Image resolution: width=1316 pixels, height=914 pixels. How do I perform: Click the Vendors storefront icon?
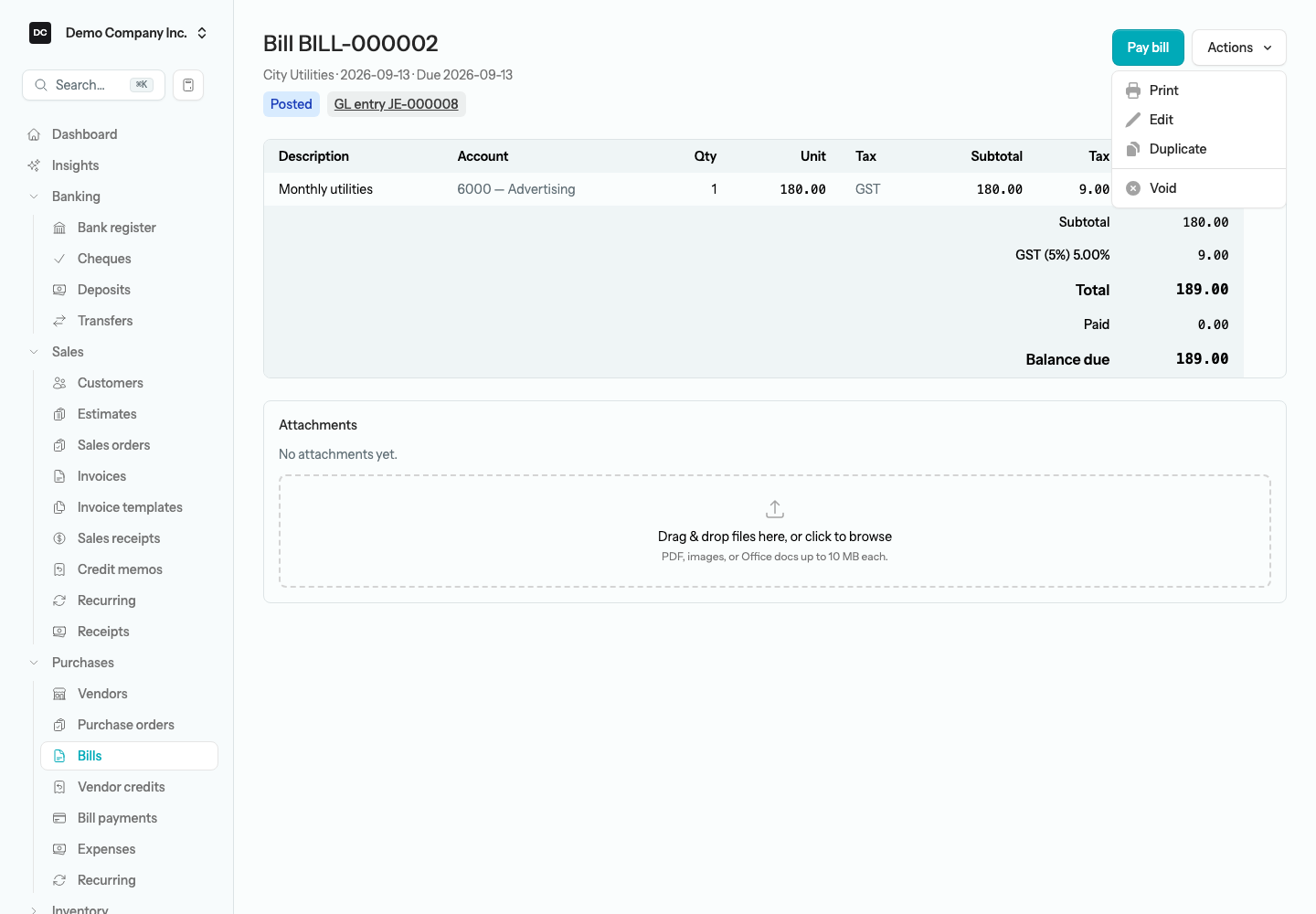point(59,694)
